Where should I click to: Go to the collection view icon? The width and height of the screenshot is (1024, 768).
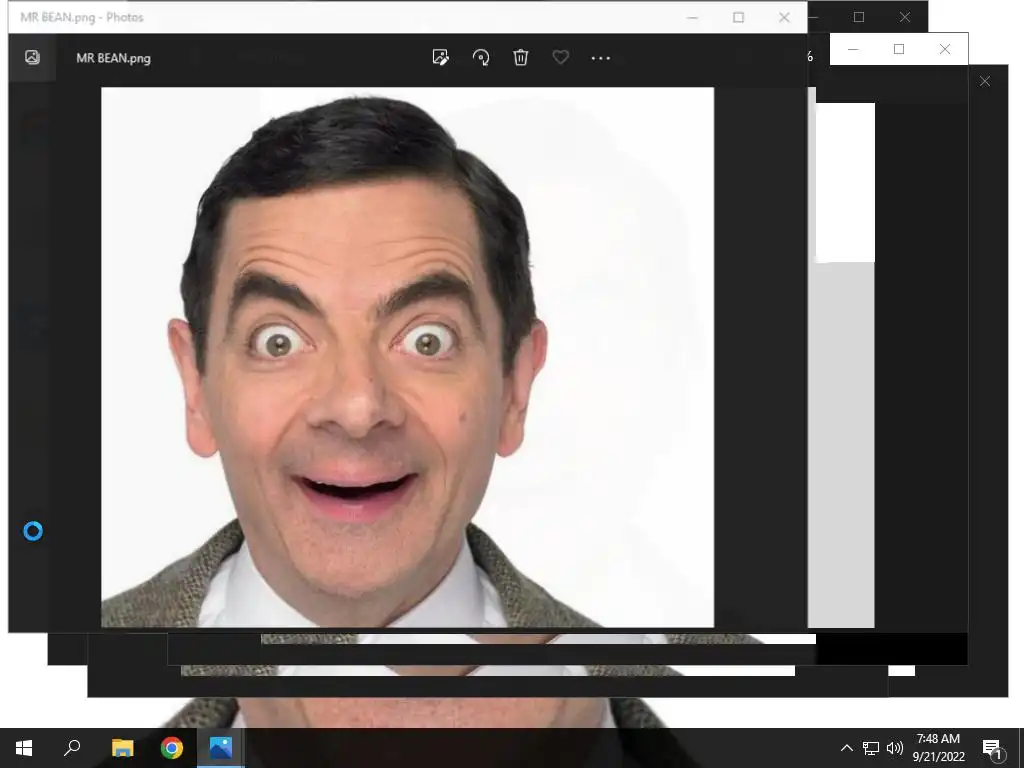pos(32,57)
